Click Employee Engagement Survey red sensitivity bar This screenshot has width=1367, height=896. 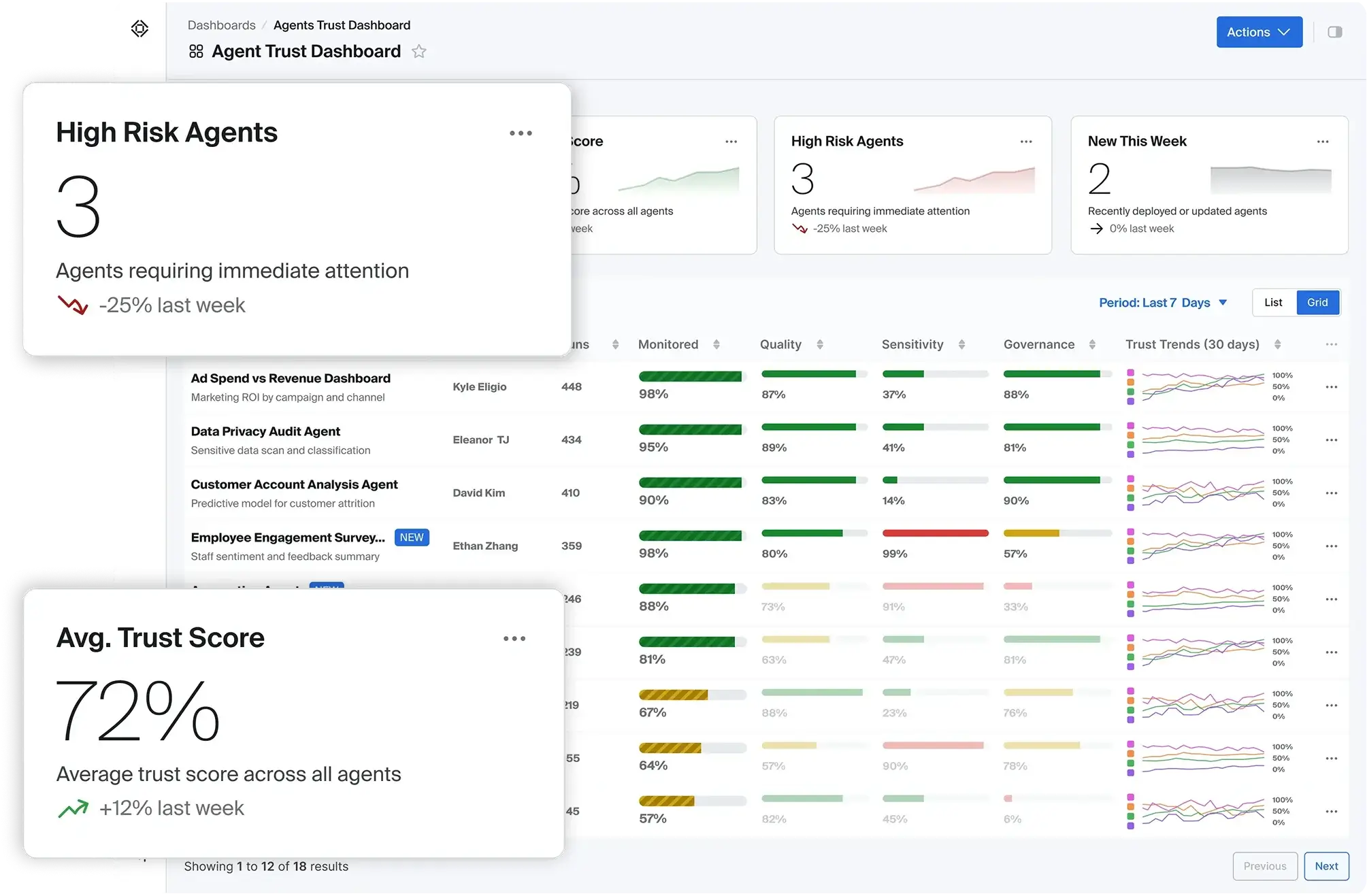(935, 533)
